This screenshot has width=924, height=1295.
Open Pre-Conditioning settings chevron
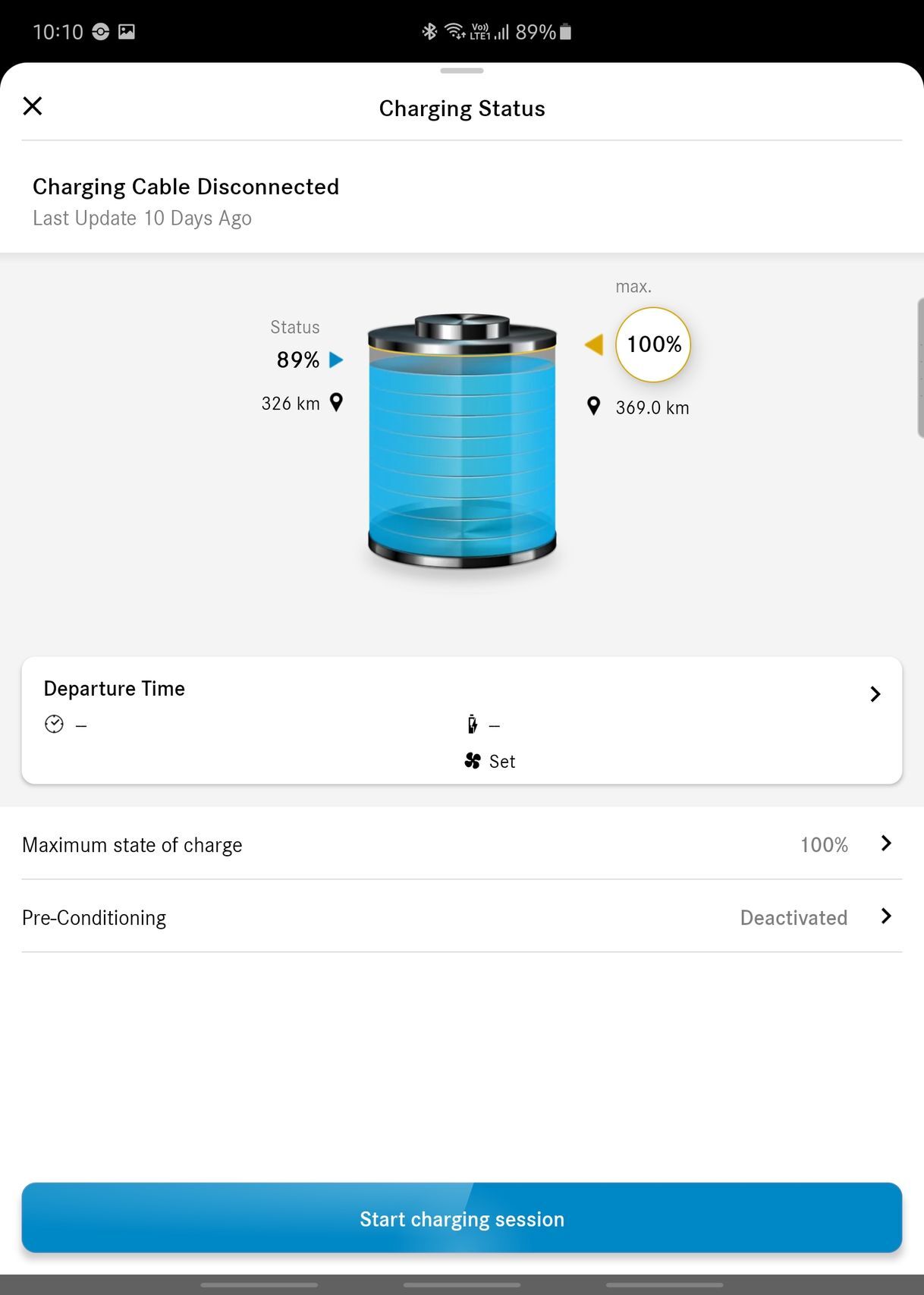885,916
